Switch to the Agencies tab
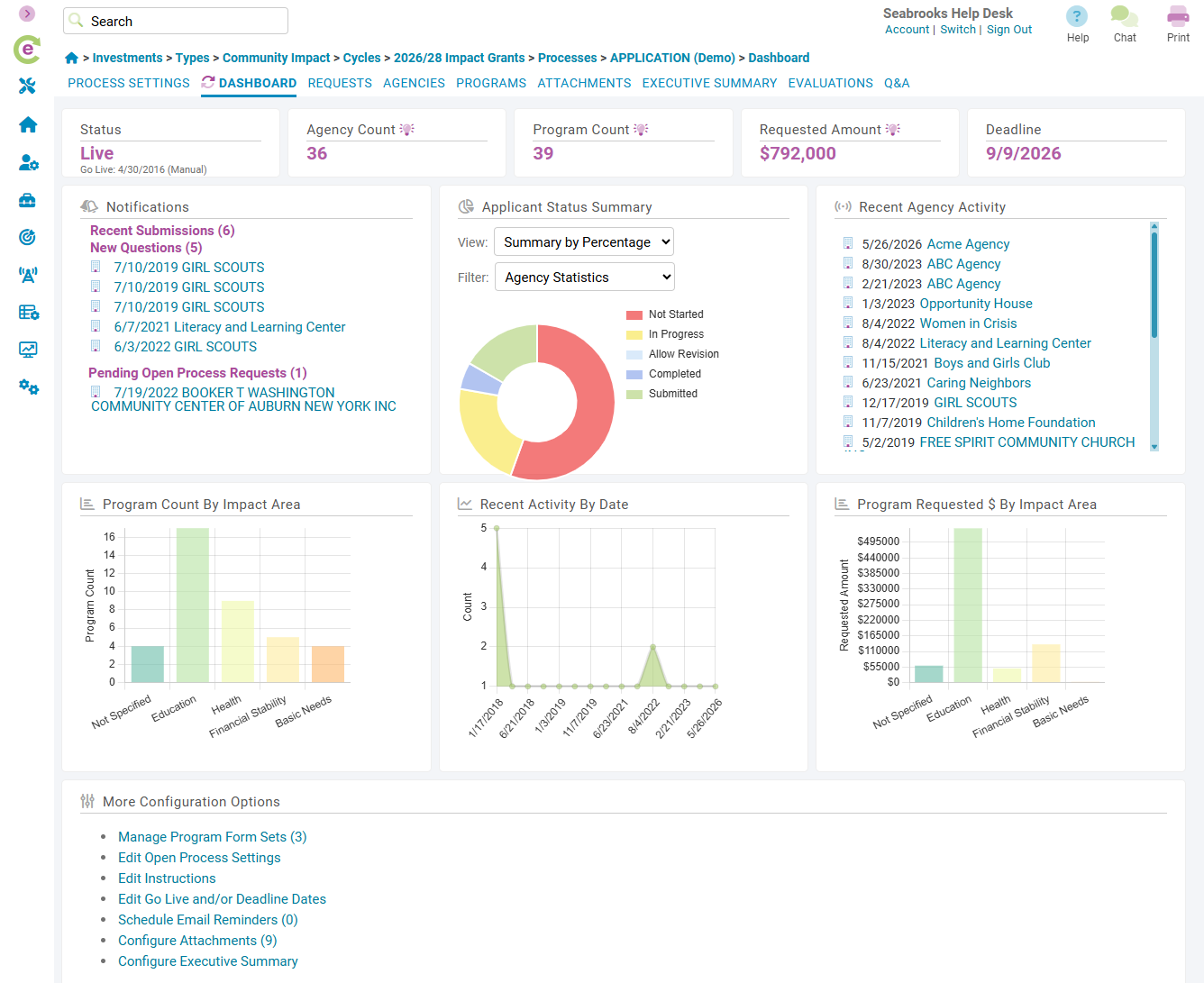The width and height of the screenshot is (1204, 983). coord(414,83)
